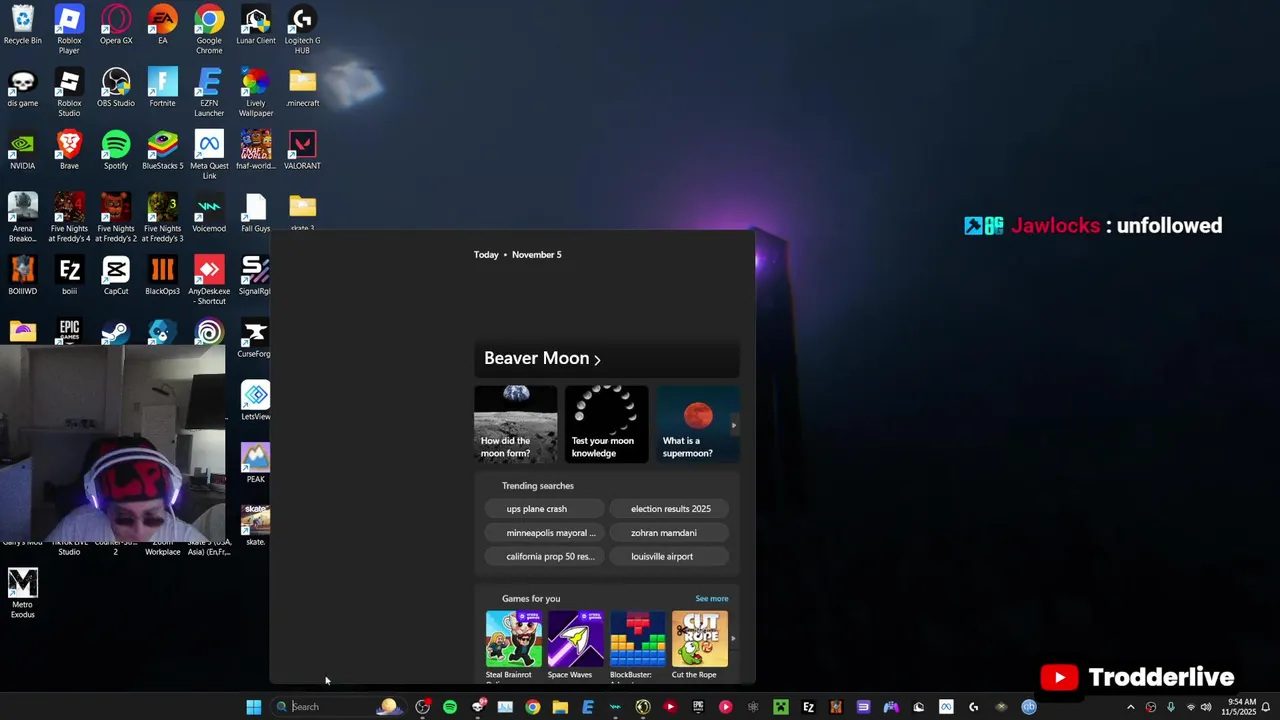The image size is (1280, 720).
Task: Search trending 'zohran mamdani'
Action: (669, 533)
